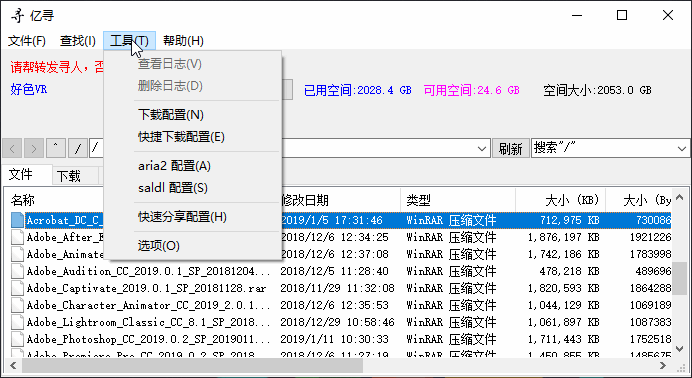Click the 刷新 refresh button

tap(511, 149)
